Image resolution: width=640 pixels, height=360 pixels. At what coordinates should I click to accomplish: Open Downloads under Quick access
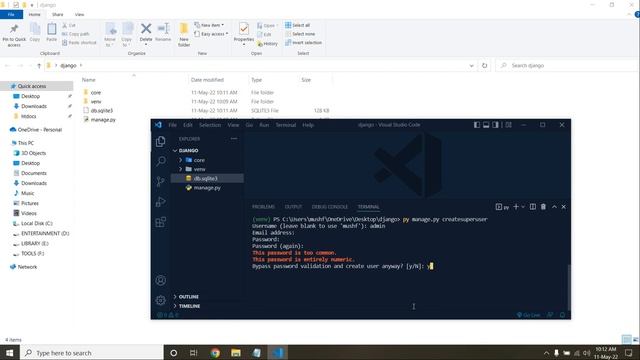pyautogui.click(x=34, y=106)
